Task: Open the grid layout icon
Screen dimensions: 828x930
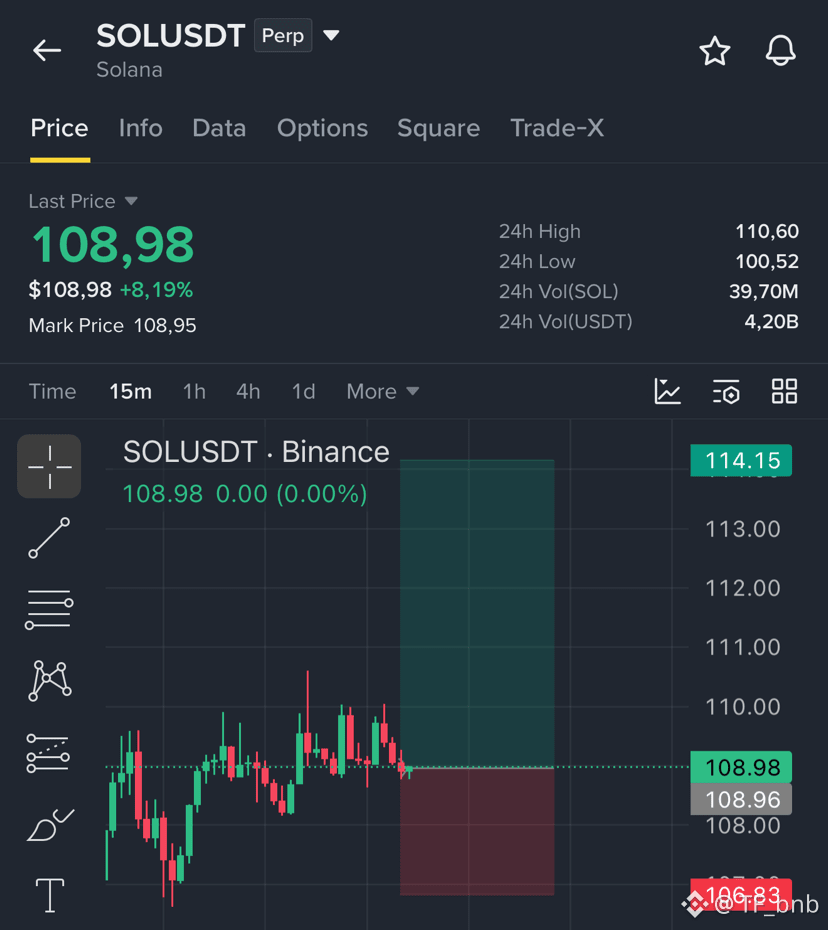Action: click(x=784, y=391)
